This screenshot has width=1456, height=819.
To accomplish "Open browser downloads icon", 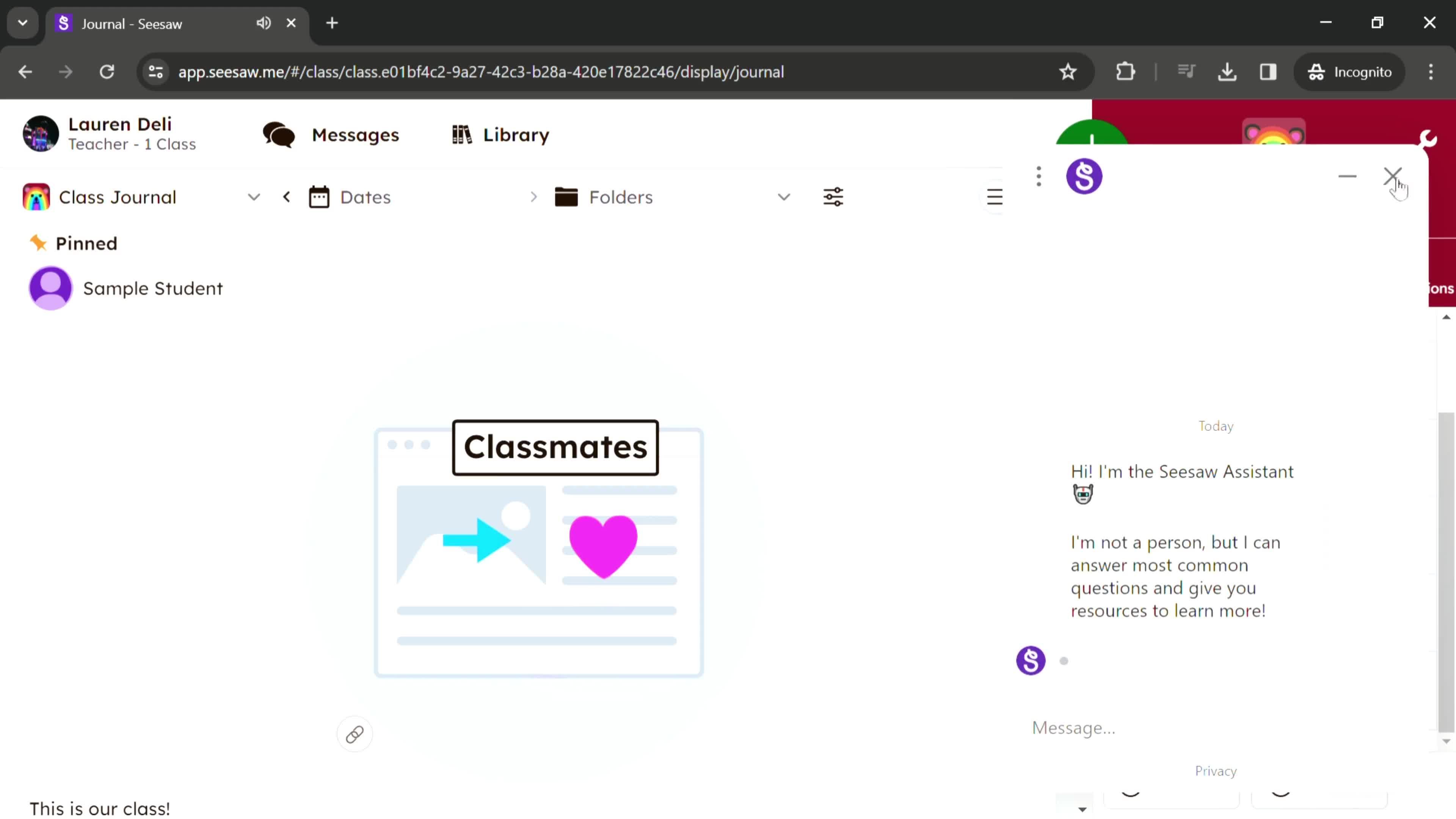I will click(1227, 72).
